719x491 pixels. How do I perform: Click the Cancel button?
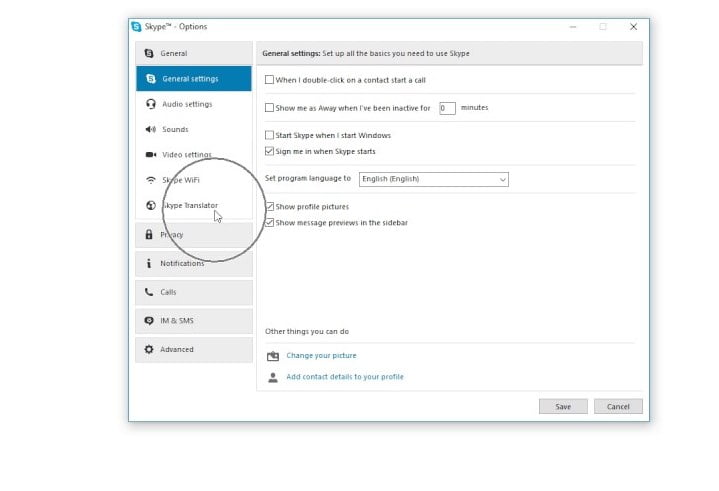point(618,406)
